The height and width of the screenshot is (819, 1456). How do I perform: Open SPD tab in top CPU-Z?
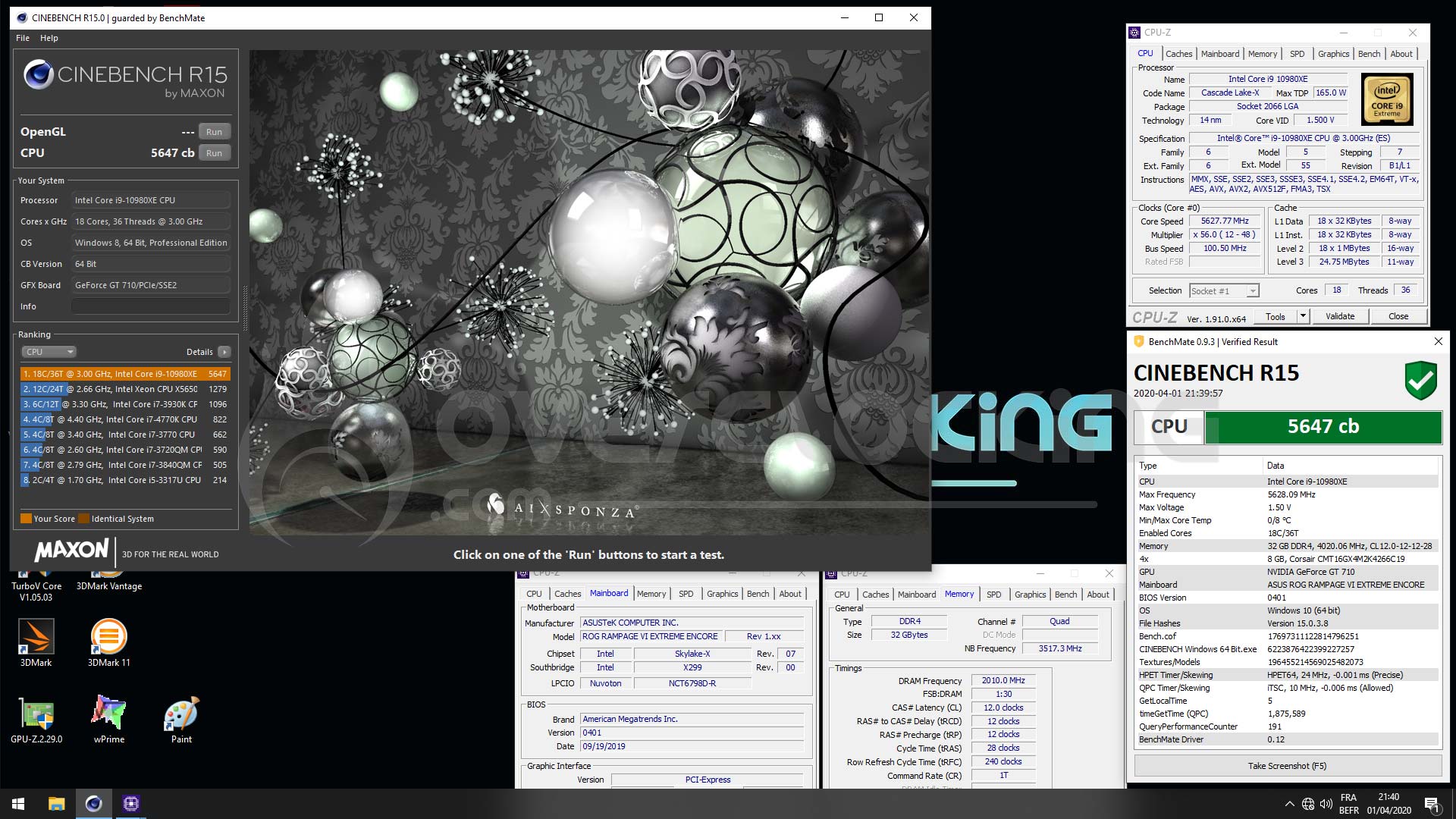pyautogui.click(x=1298, y=54)
